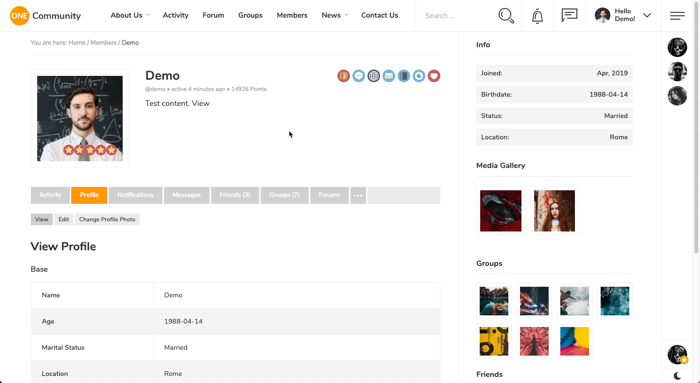Click the starred avatar near sidebar bottom

(677, 354)
